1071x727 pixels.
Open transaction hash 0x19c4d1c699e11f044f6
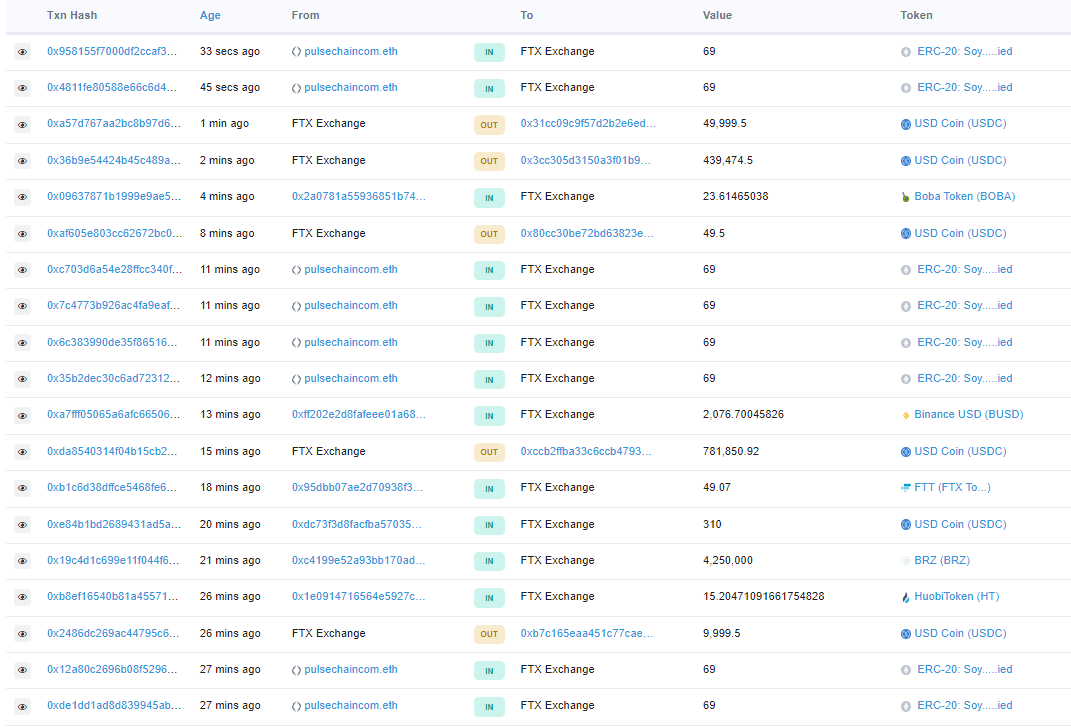113,560
